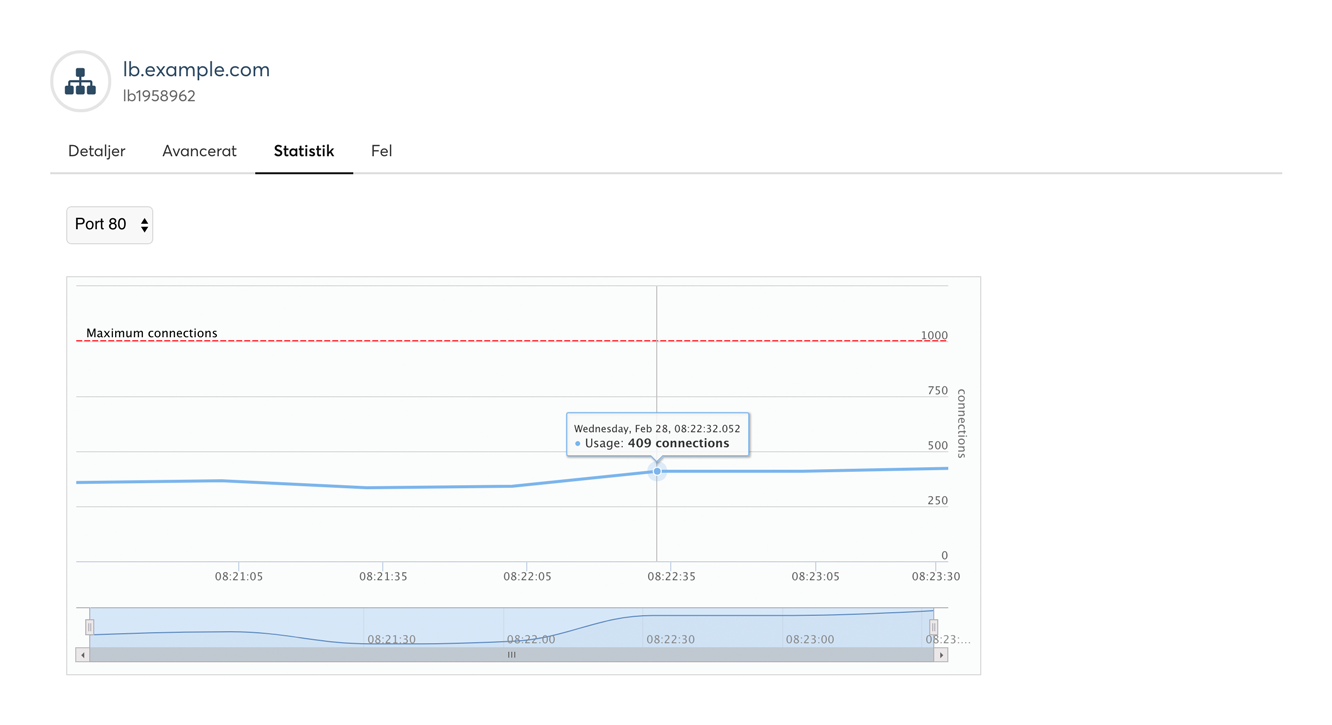The width and height of the screenshot is (1332, 725).
Task: Open the Fel tab
Action: (381, 151)
